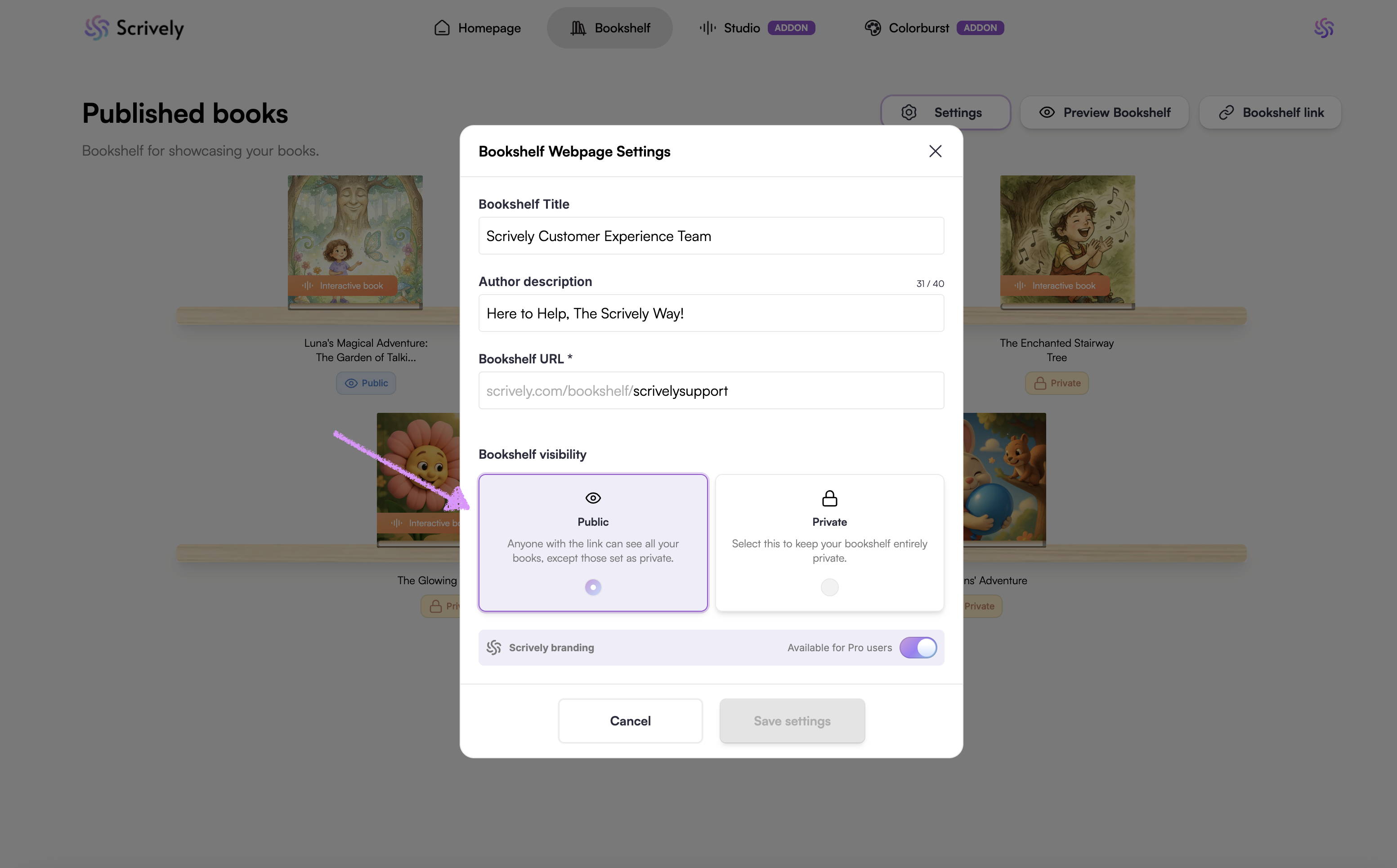This screenshot has height=868, width=1397.
Task: Click the lock icon in Private card
Action: (x=829, y=498)
